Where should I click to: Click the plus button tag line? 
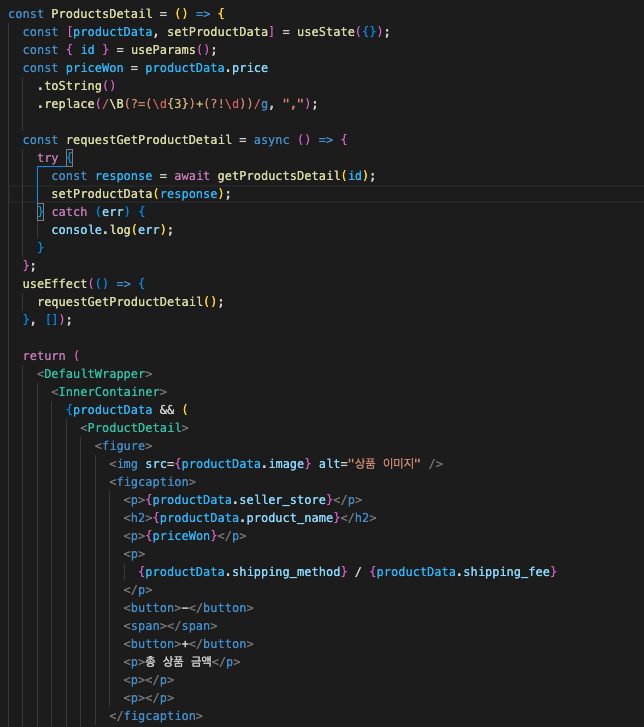coord(188,644)
